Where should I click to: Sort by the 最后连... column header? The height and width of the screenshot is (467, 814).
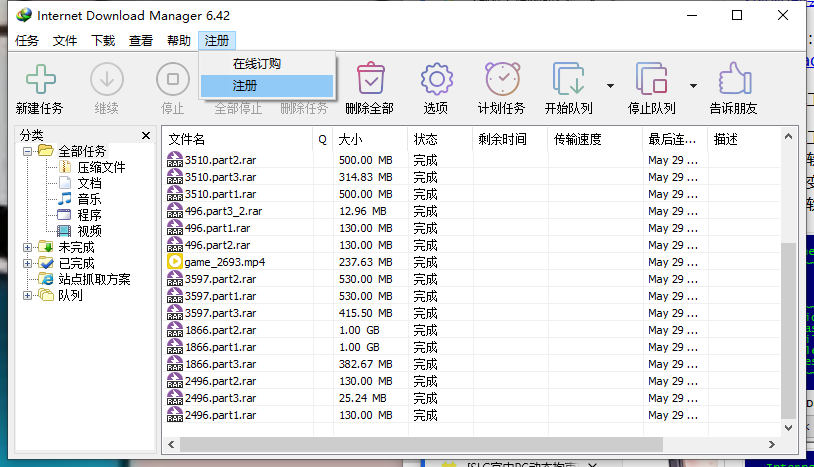(675, 139)
